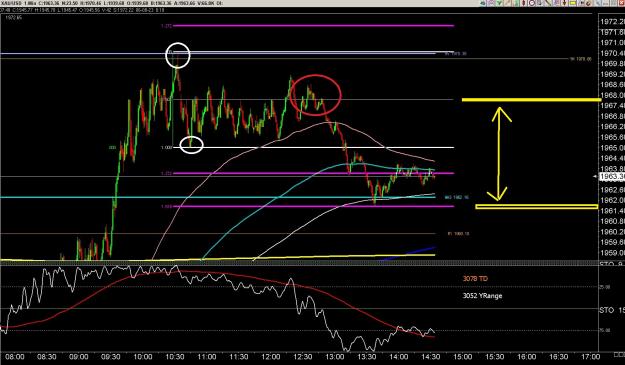Click the 1.000 Fibonacci level label
Viewport: 625px width, 365px height.
166,147
